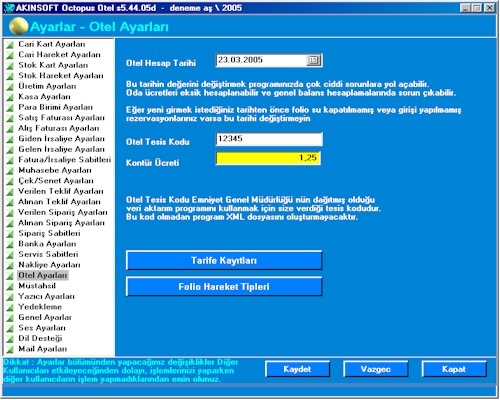The image size is (500, 400).
Task: Click the Octopus application icon in the title bar
Action: coord(9,8)
